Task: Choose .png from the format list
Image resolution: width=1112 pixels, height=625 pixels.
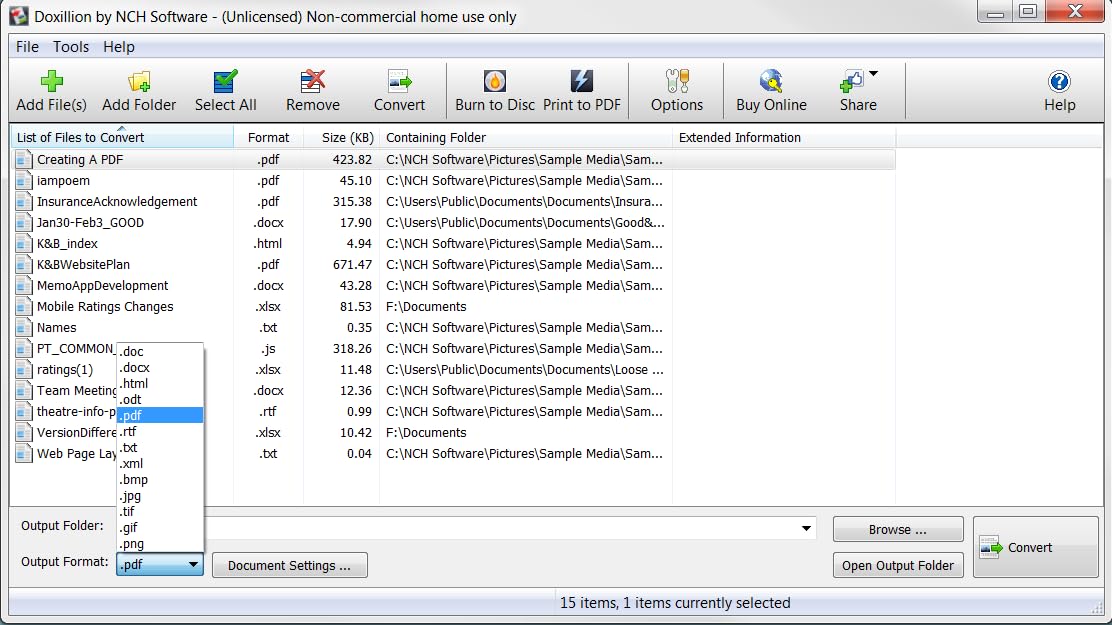Action: coord(160,544)
